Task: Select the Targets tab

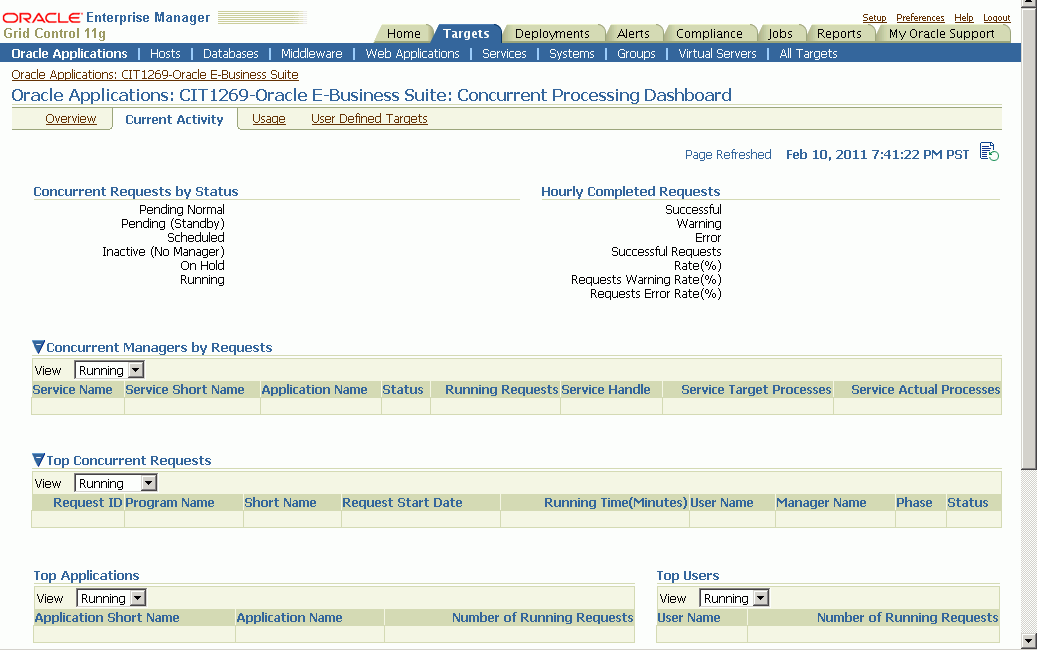Action: tap(466, 34)
